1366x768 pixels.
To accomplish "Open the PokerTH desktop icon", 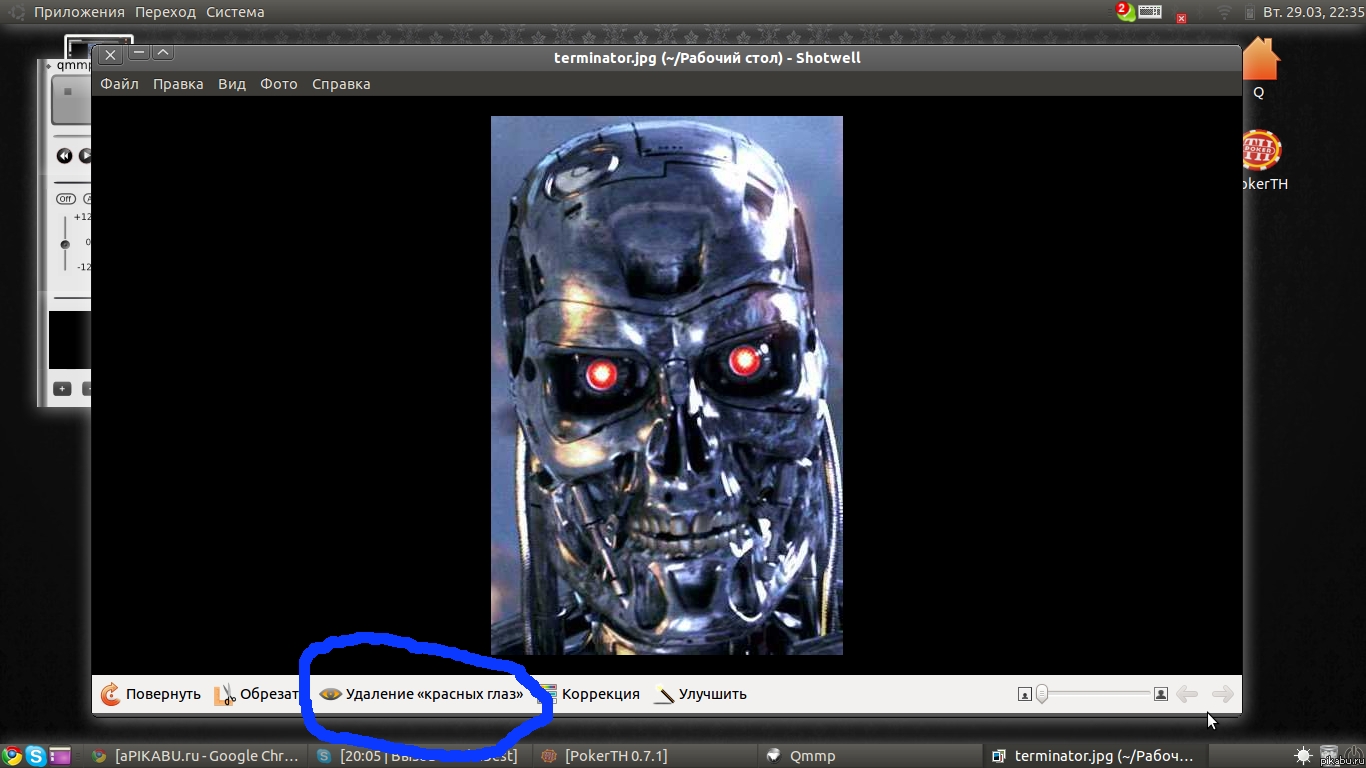I will 1261,151.
